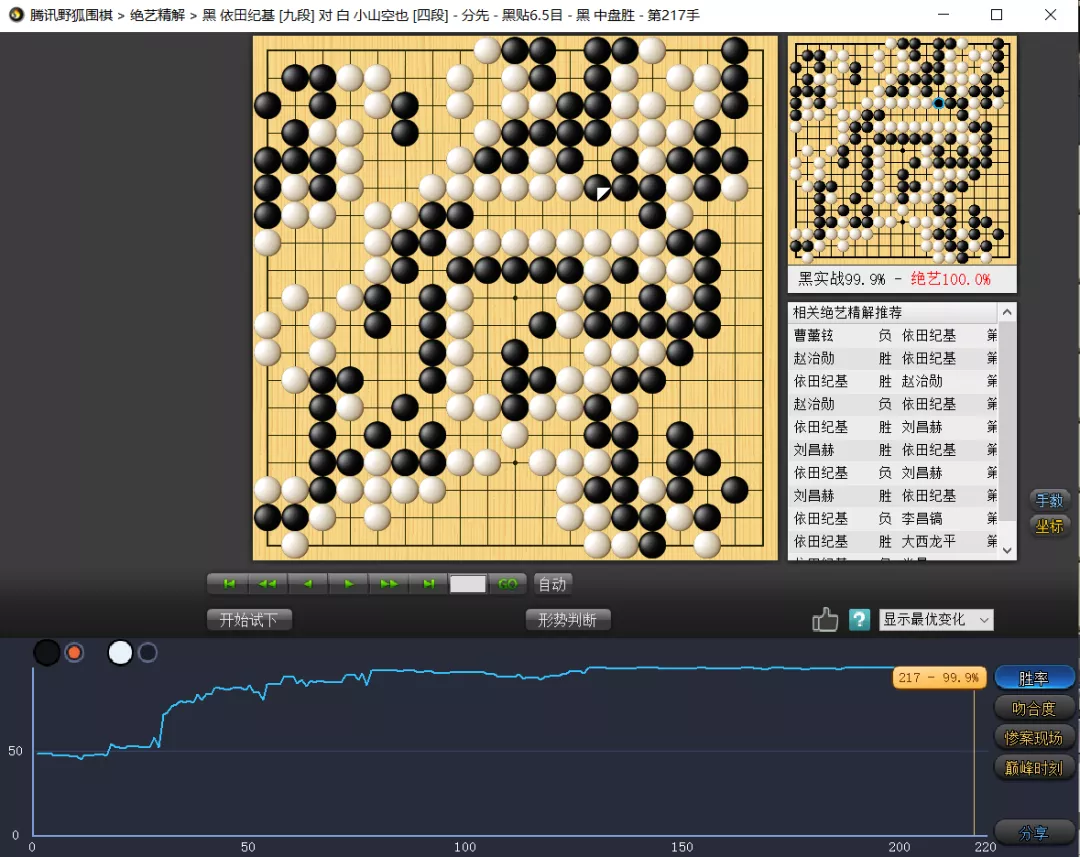This screenshot has width=1080, height=857.
Task: Open 形势判断 position judgment
Action: (x=568, y=619)
